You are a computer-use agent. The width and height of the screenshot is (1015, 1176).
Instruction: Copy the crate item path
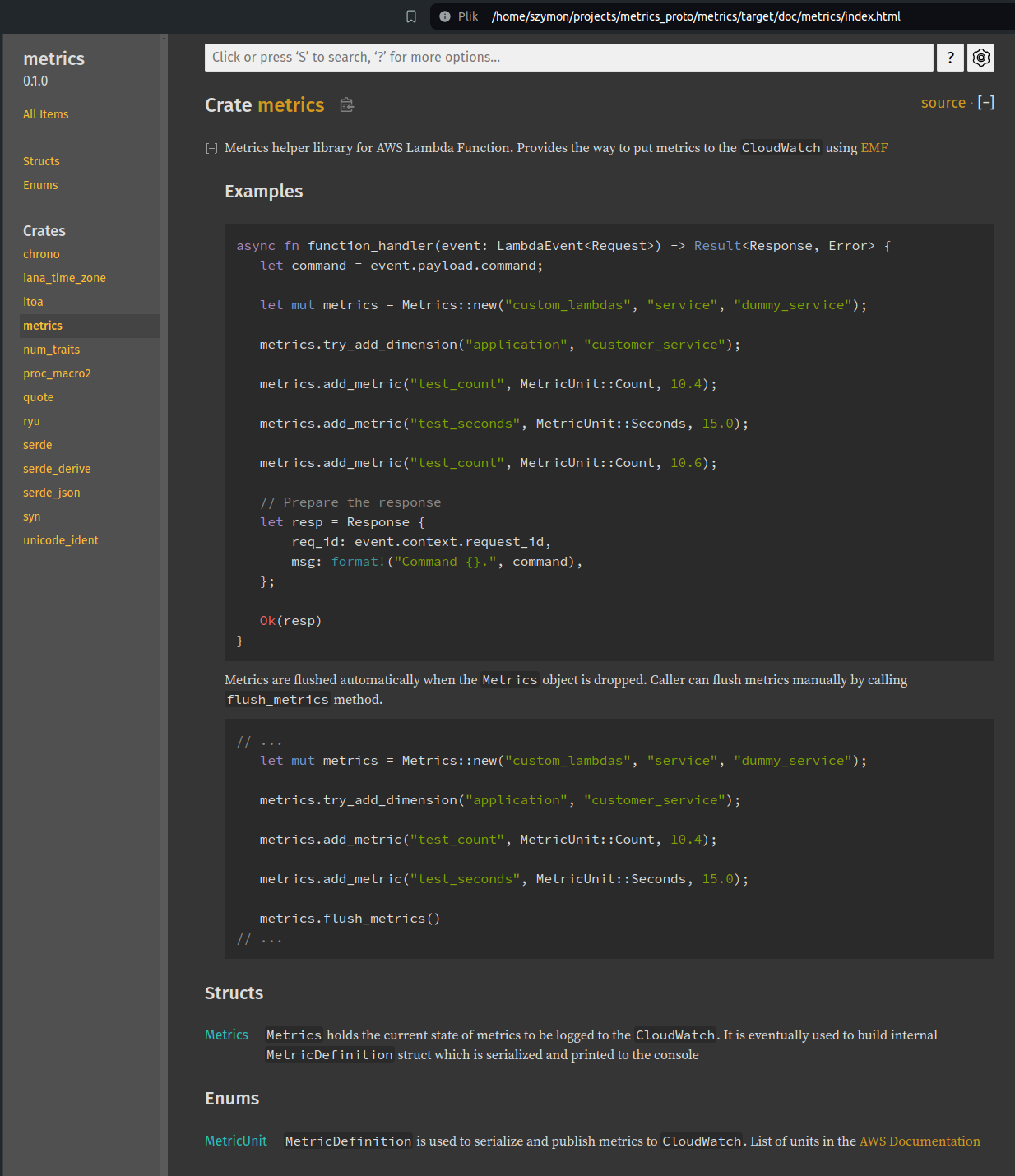click(347, 105)
